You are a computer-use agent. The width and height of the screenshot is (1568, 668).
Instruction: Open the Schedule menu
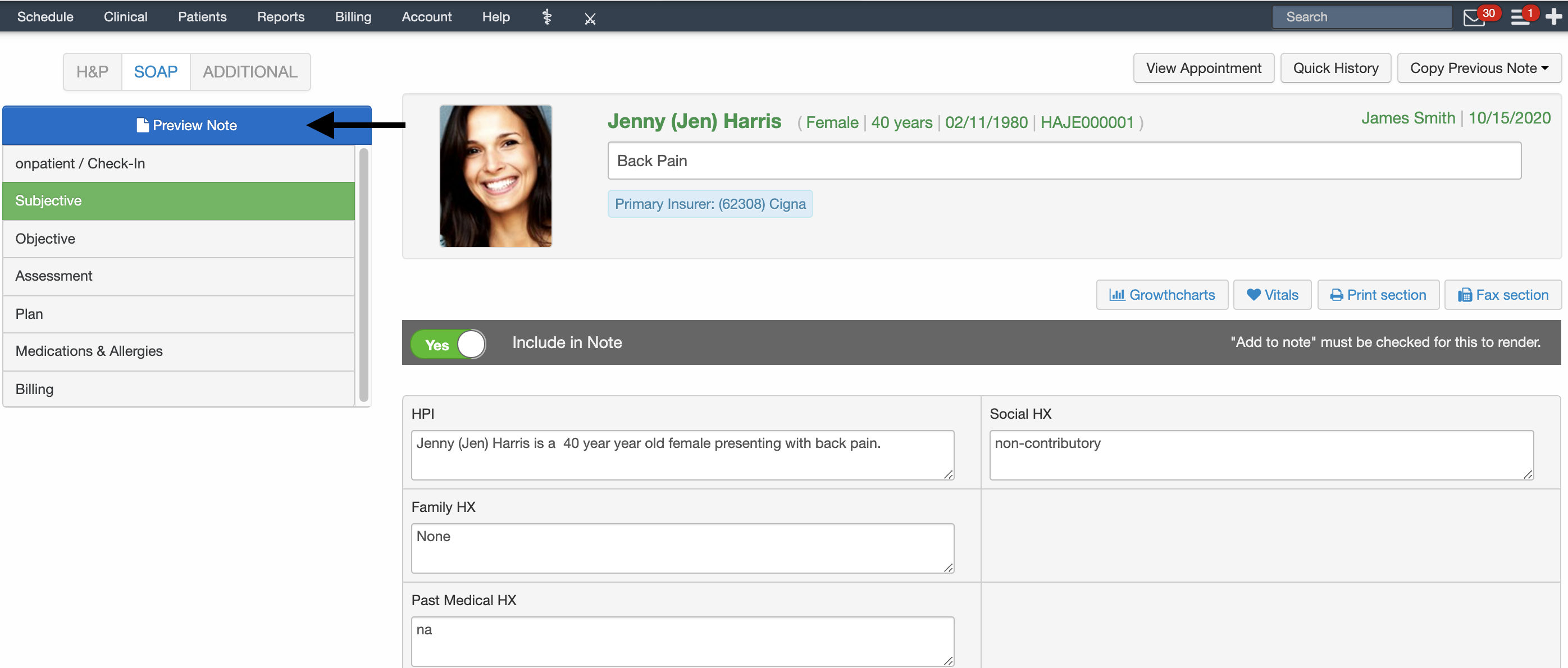(45, 16)
